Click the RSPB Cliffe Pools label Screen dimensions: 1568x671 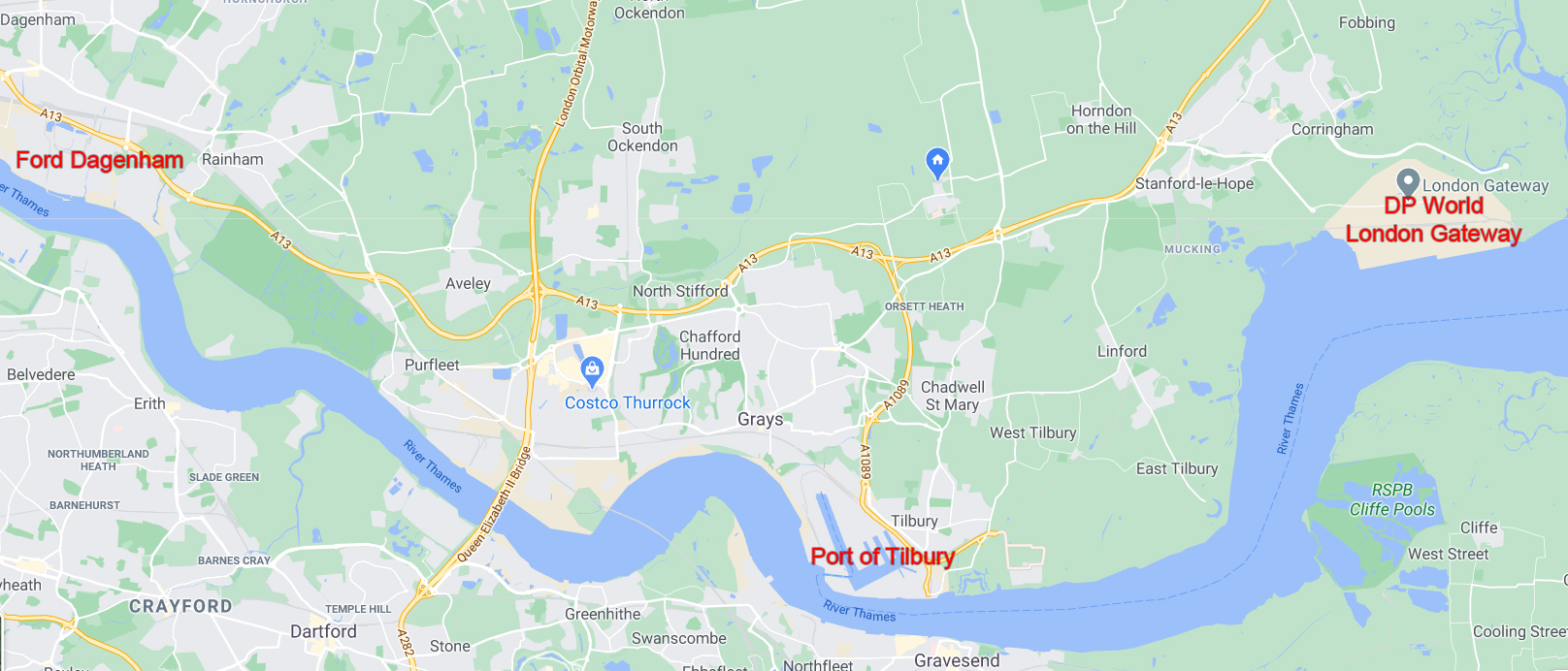coord(1392,499)
